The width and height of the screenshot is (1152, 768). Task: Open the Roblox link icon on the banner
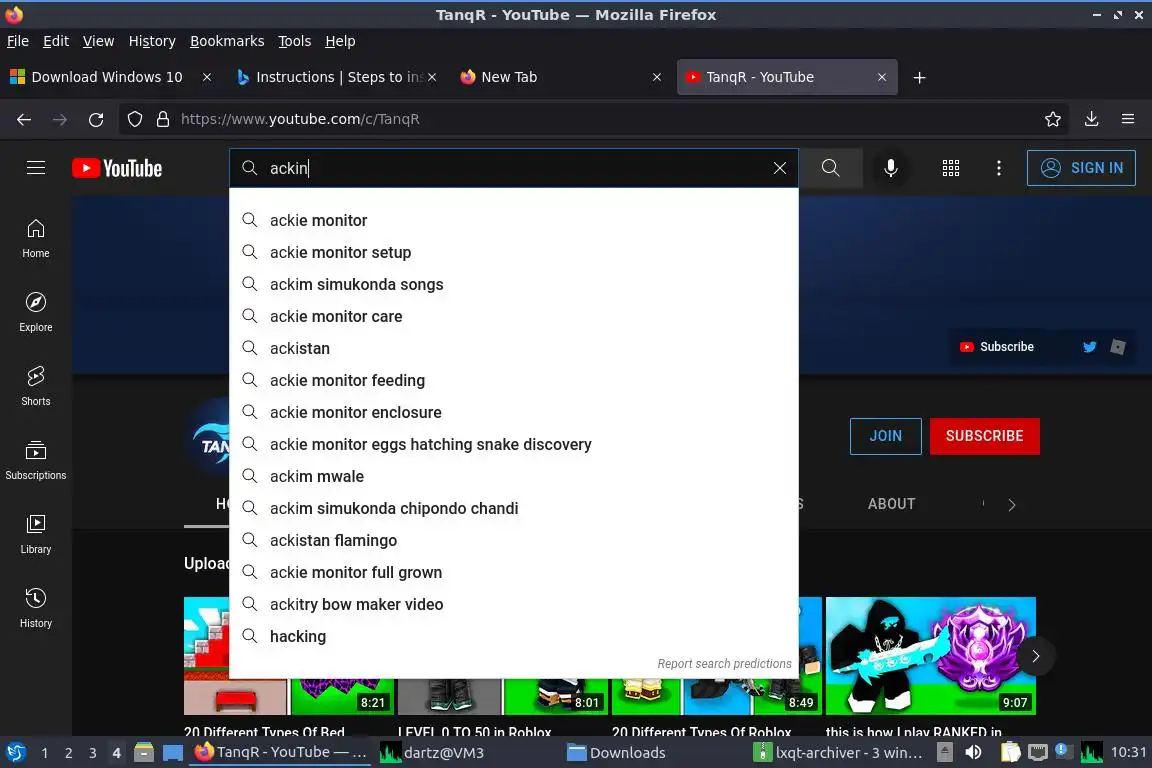[1117, 347]
